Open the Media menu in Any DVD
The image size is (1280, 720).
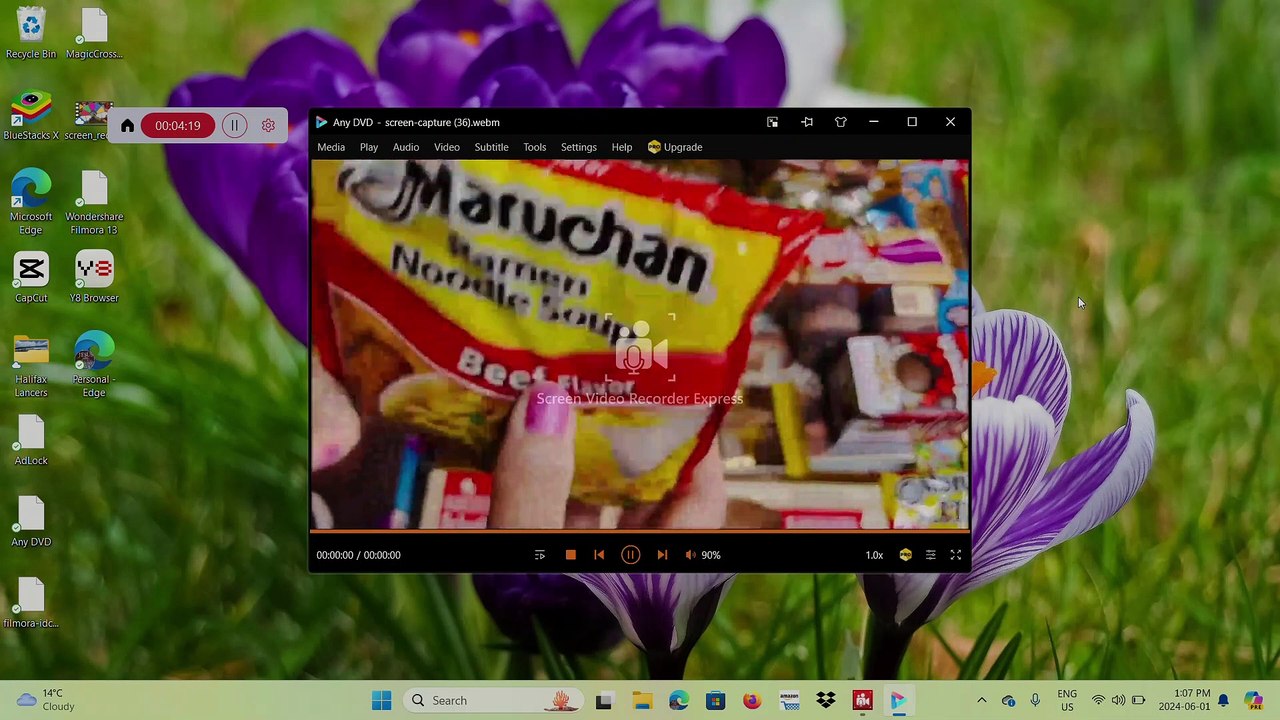[x=331, y=147]
